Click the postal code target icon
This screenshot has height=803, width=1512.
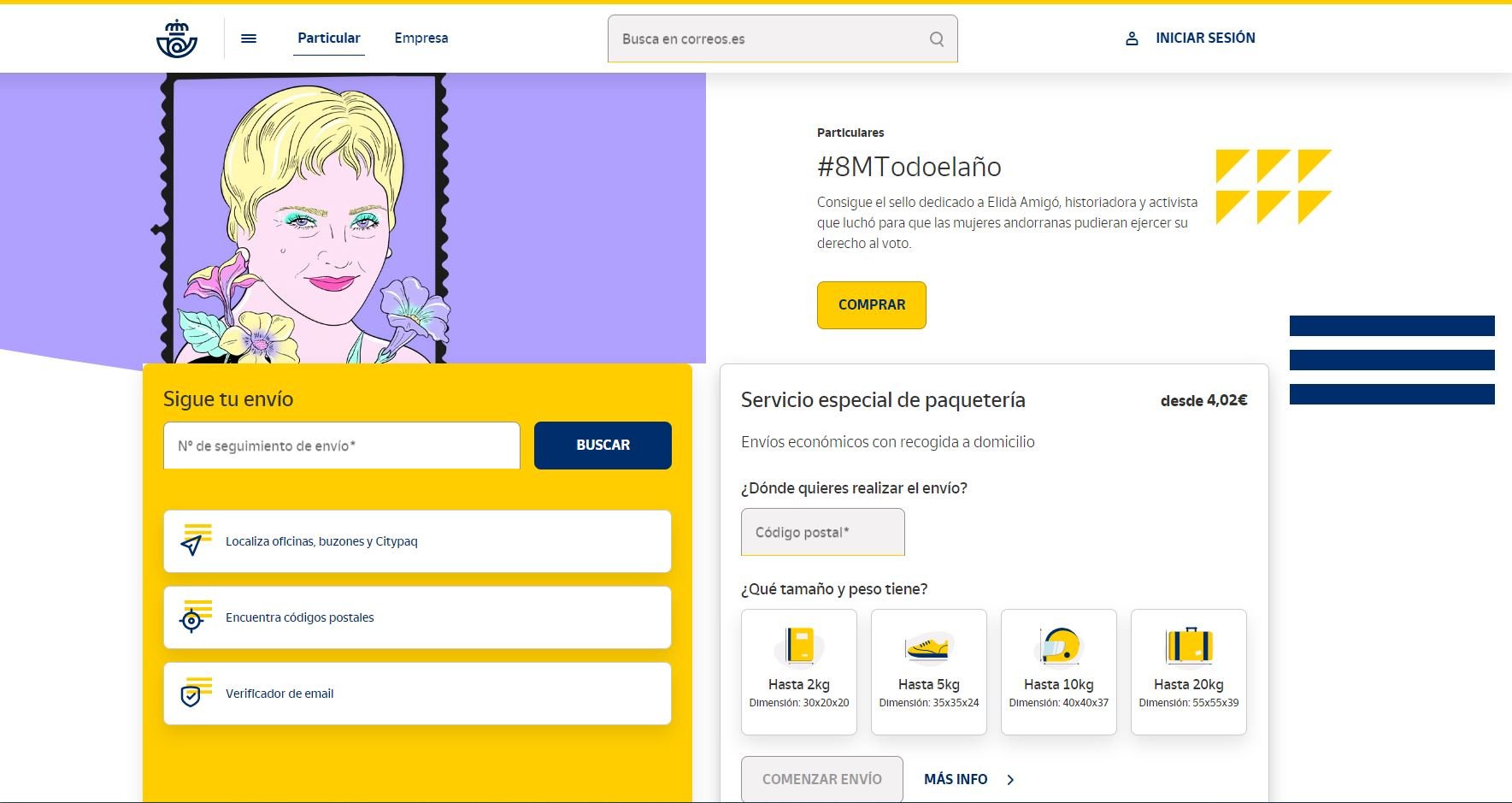pos(192,618)
